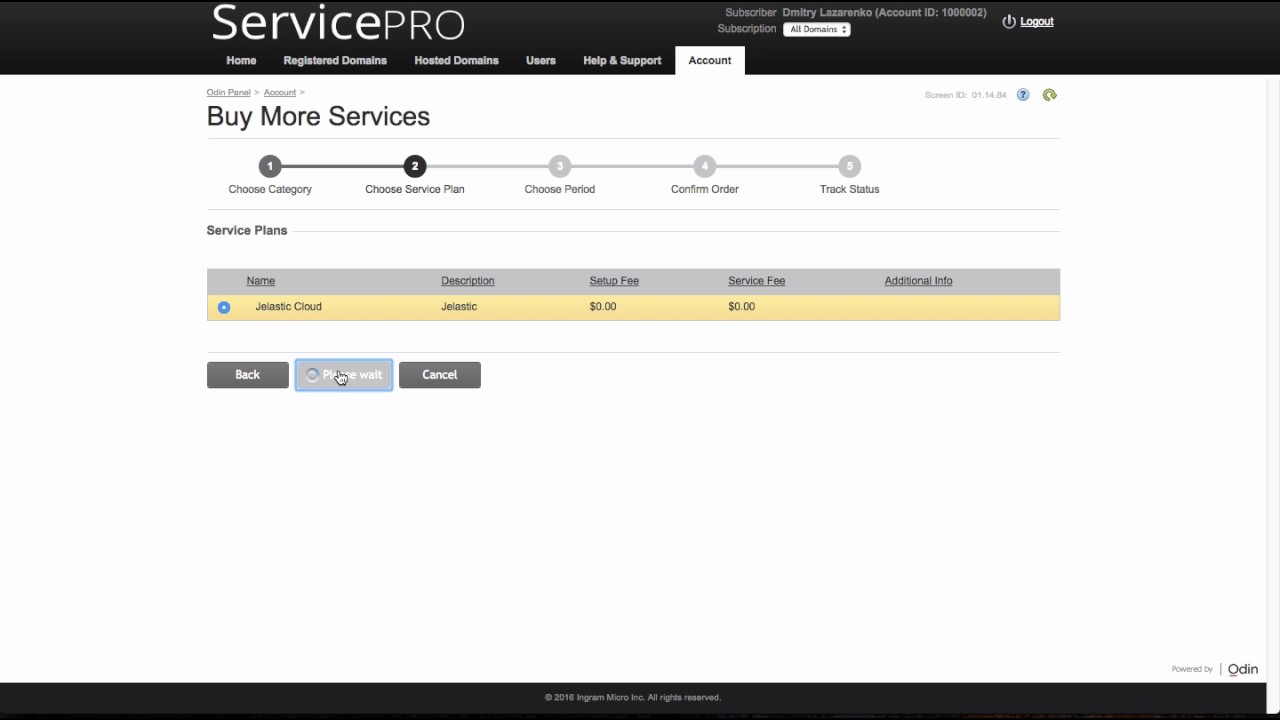This screenshot has width=1280, height=720.
Task: Follow the Account breadcrumb link
Action: pos(280,92)
